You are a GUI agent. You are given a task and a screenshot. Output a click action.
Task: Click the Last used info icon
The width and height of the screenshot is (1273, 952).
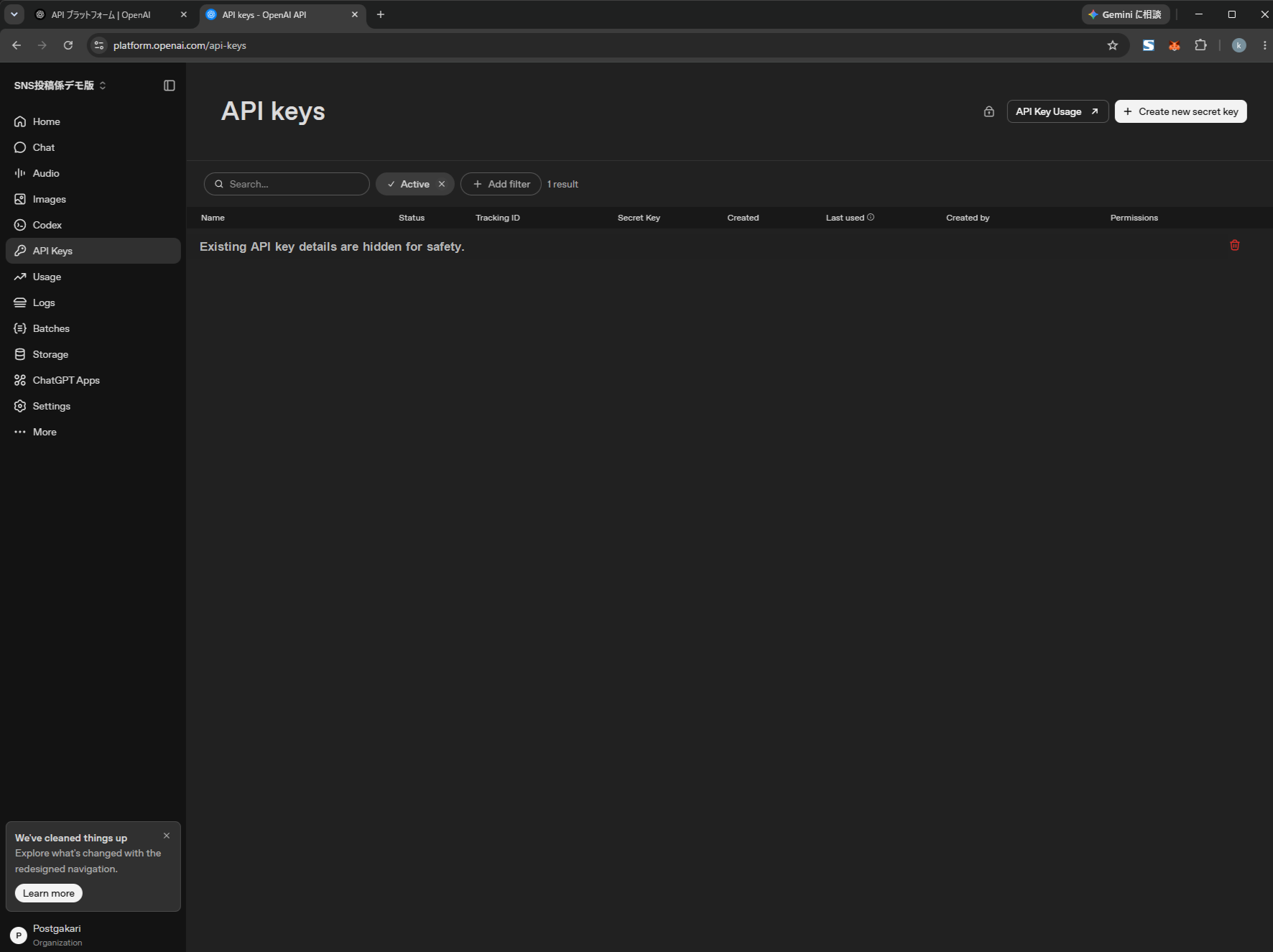[871, 217]
